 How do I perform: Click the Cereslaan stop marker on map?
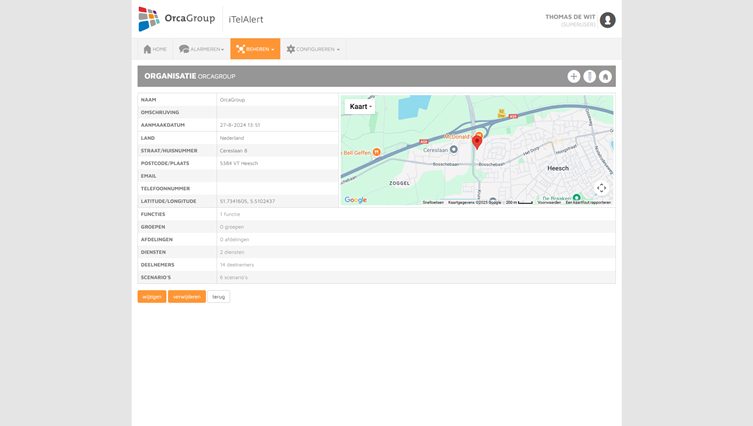[x=453, y=150]
